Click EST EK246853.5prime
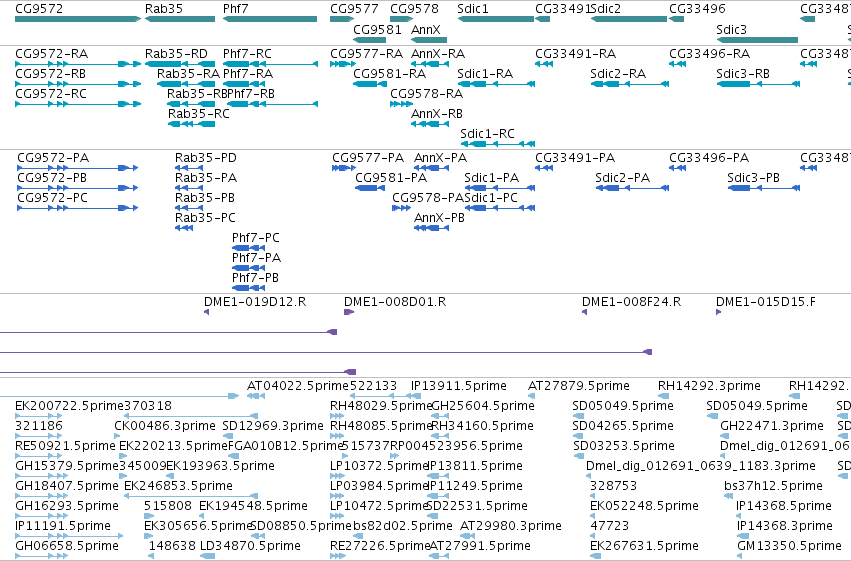 191,496
